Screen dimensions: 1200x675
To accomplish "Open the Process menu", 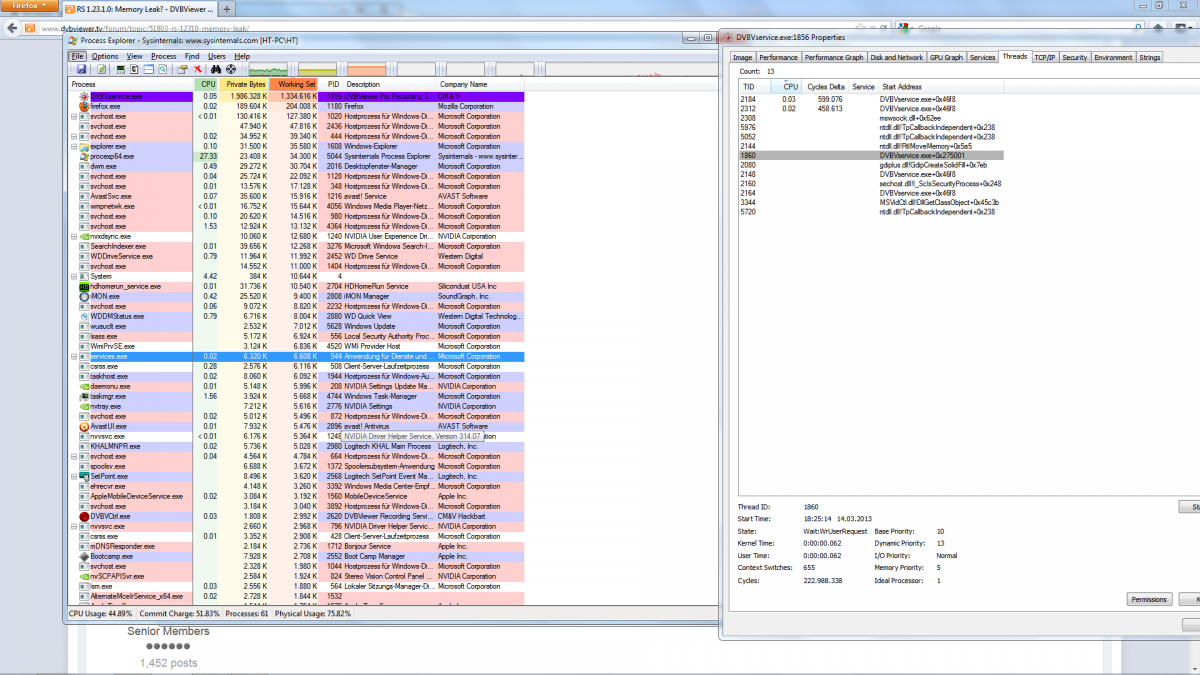I will tap(163, 56).
